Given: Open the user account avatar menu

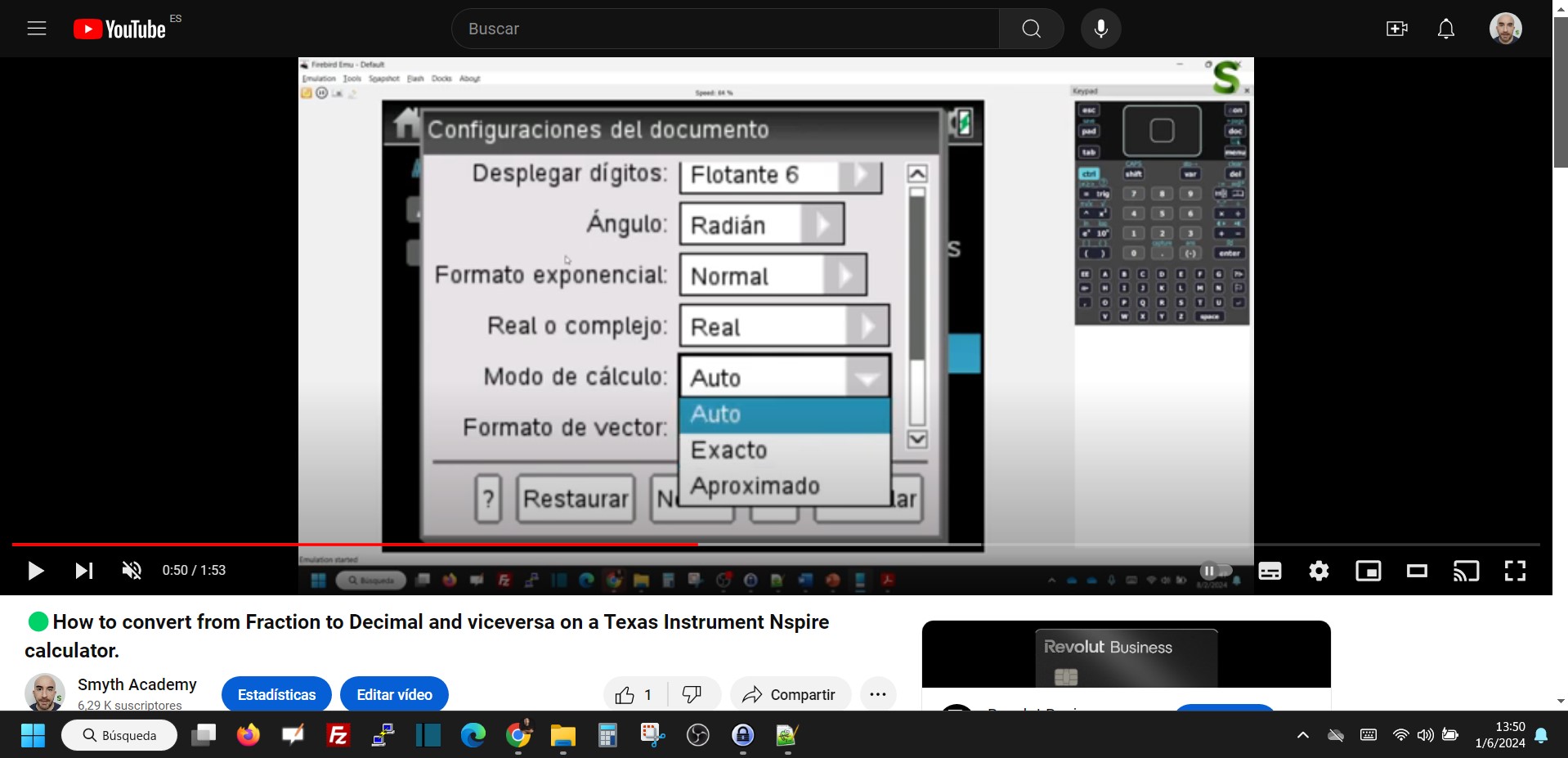Looking at the screenshot, I should coord(1504,29).
